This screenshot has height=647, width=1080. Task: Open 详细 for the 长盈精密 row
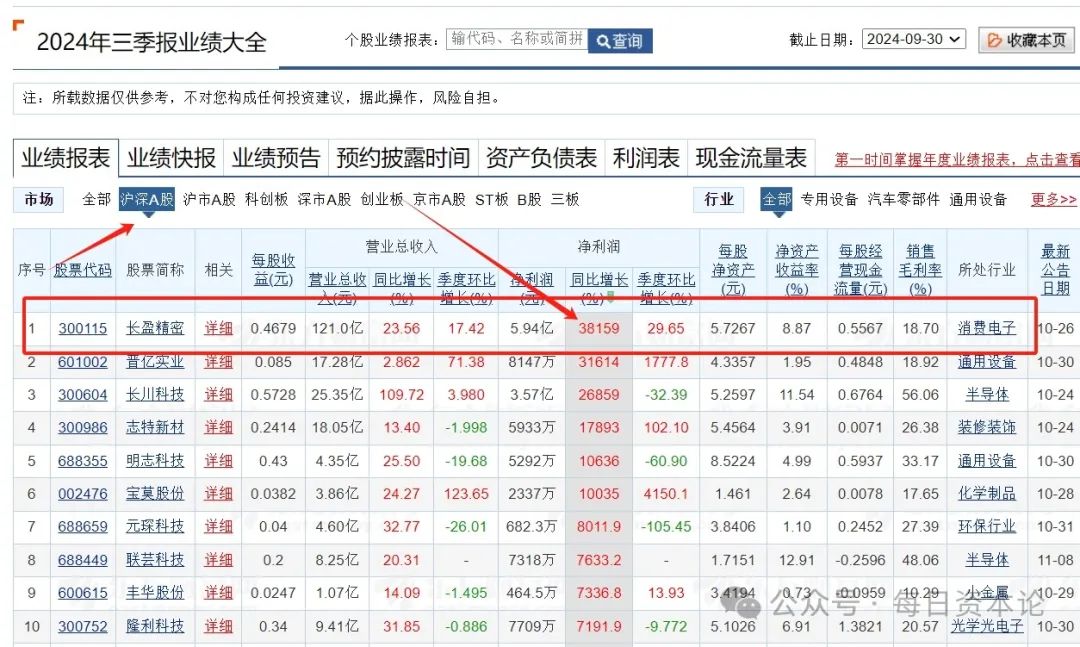click(x=218, y=329)
